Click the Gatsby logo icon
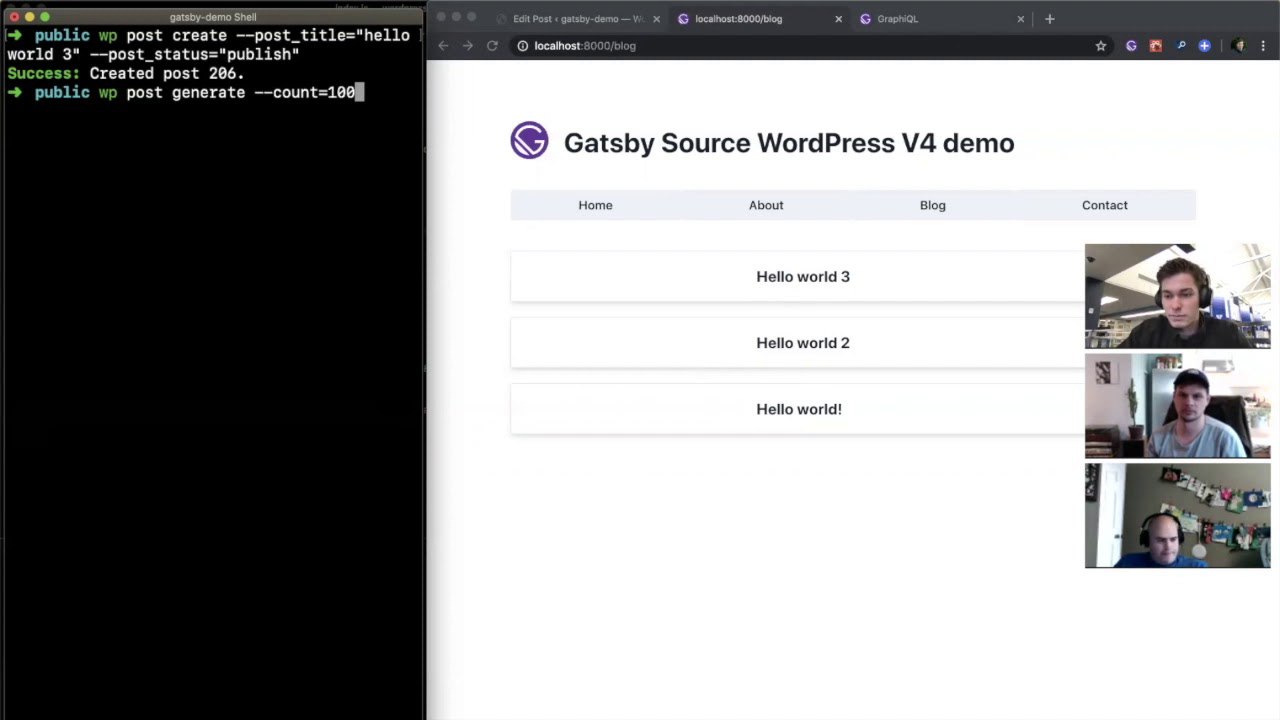1280x720 pixels. tap(529, 141)
